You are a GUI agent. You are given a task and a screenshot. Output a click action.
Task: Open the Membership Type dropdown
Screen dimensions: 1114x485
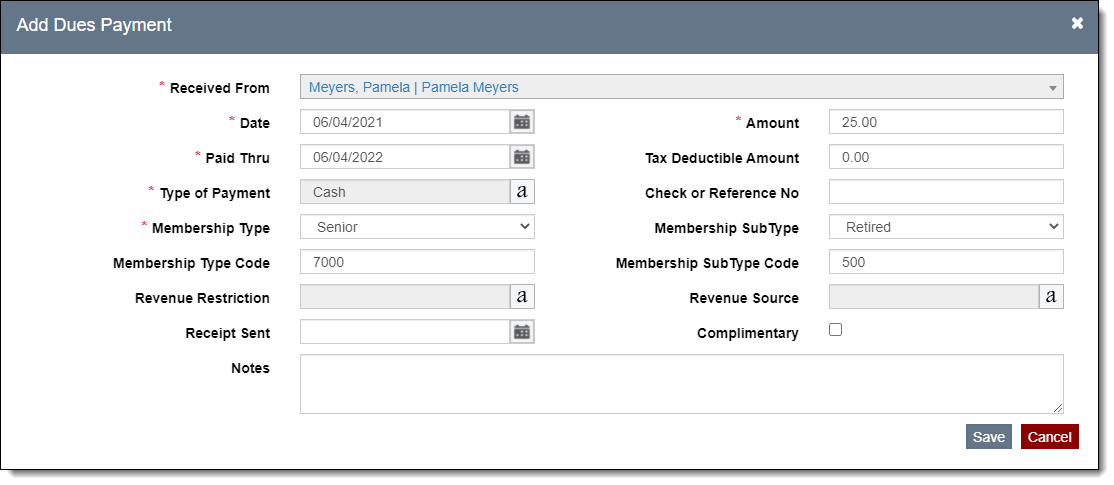(417, 227)
